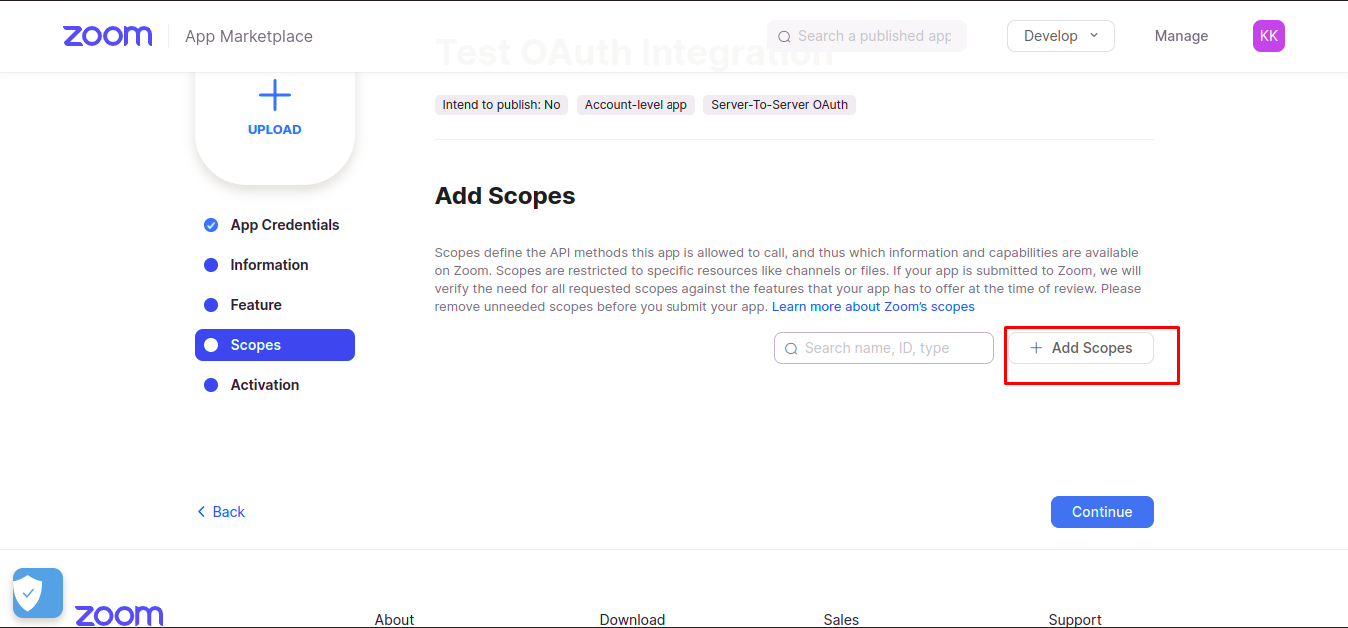
Task: Open the About footer section
Action: tap(394, 620)
